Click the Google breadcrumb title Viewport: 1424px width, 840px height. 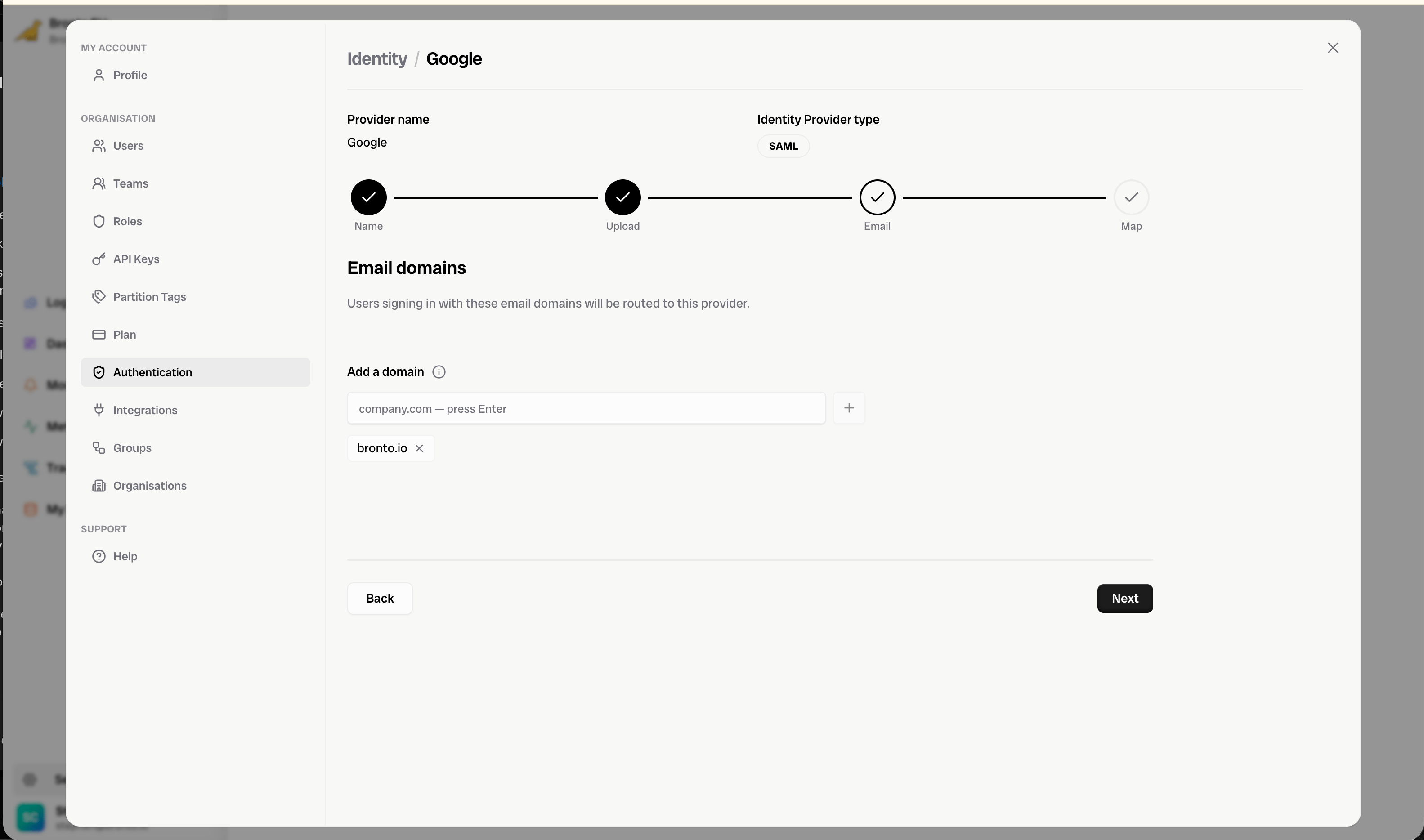click(454, 59)
